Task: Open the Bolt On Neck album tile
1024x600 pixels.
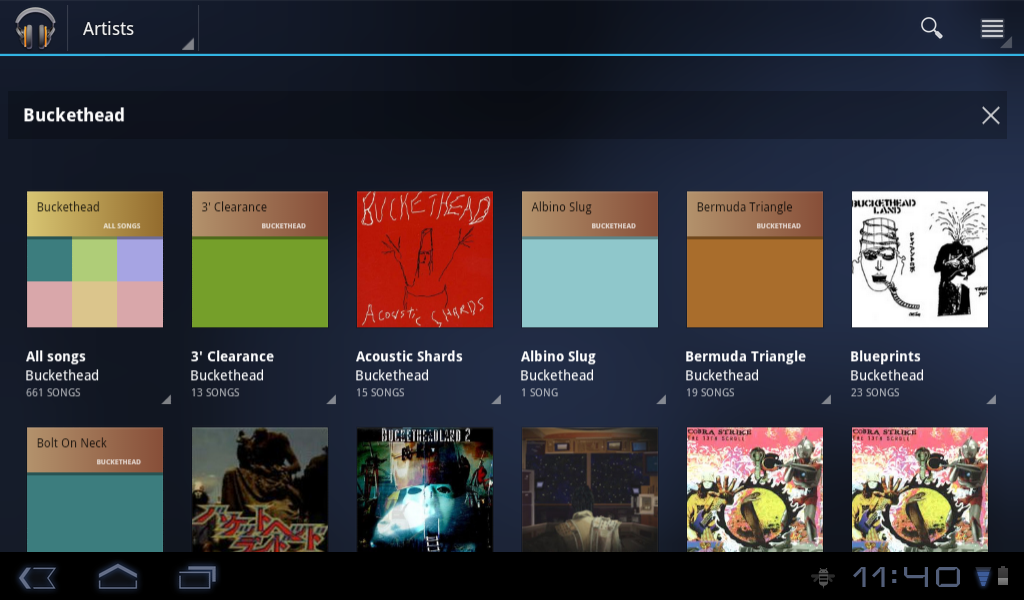Action: (95, 489)
